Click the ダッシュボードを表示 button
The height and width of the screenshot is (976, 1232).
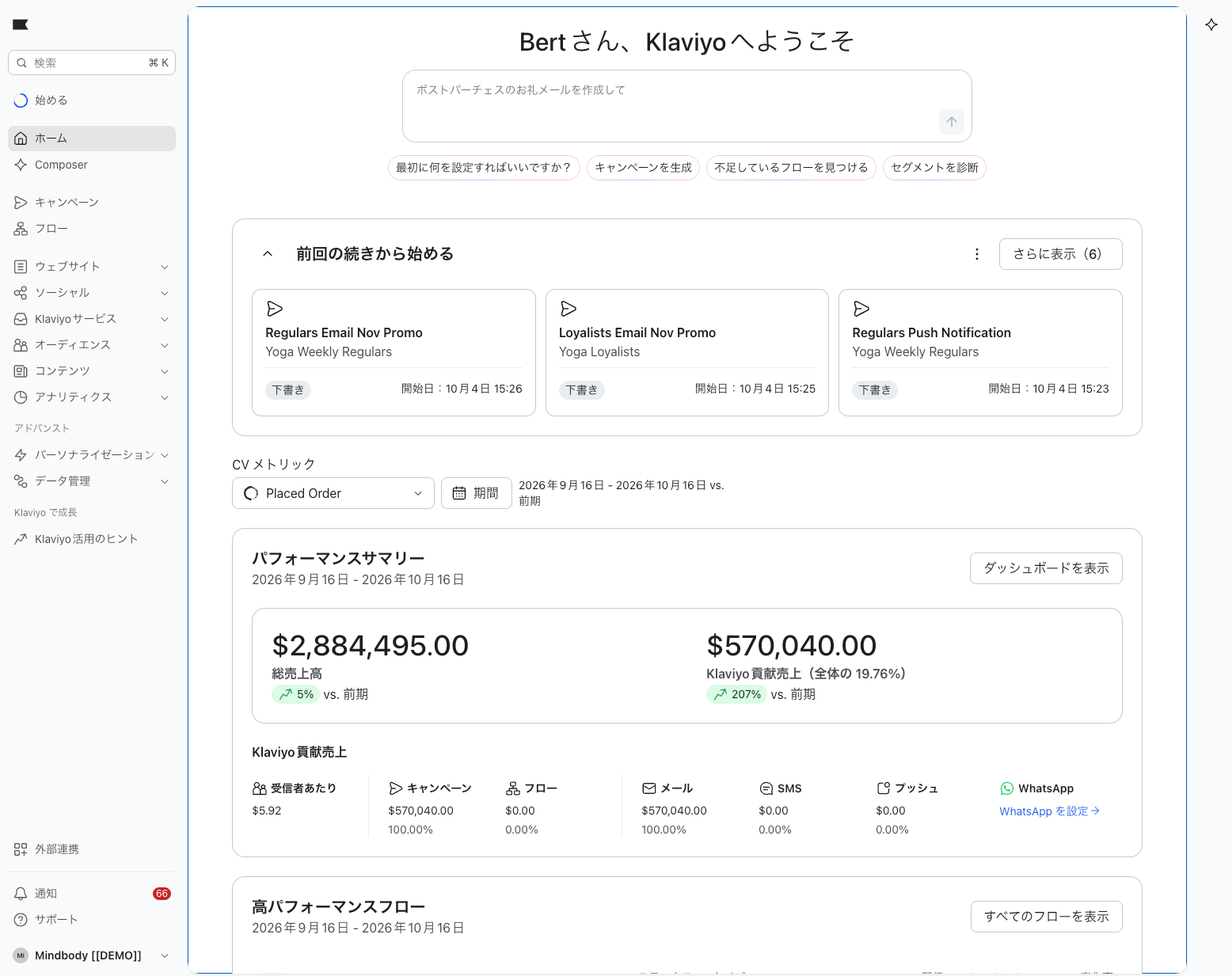tap(1046, 568)
